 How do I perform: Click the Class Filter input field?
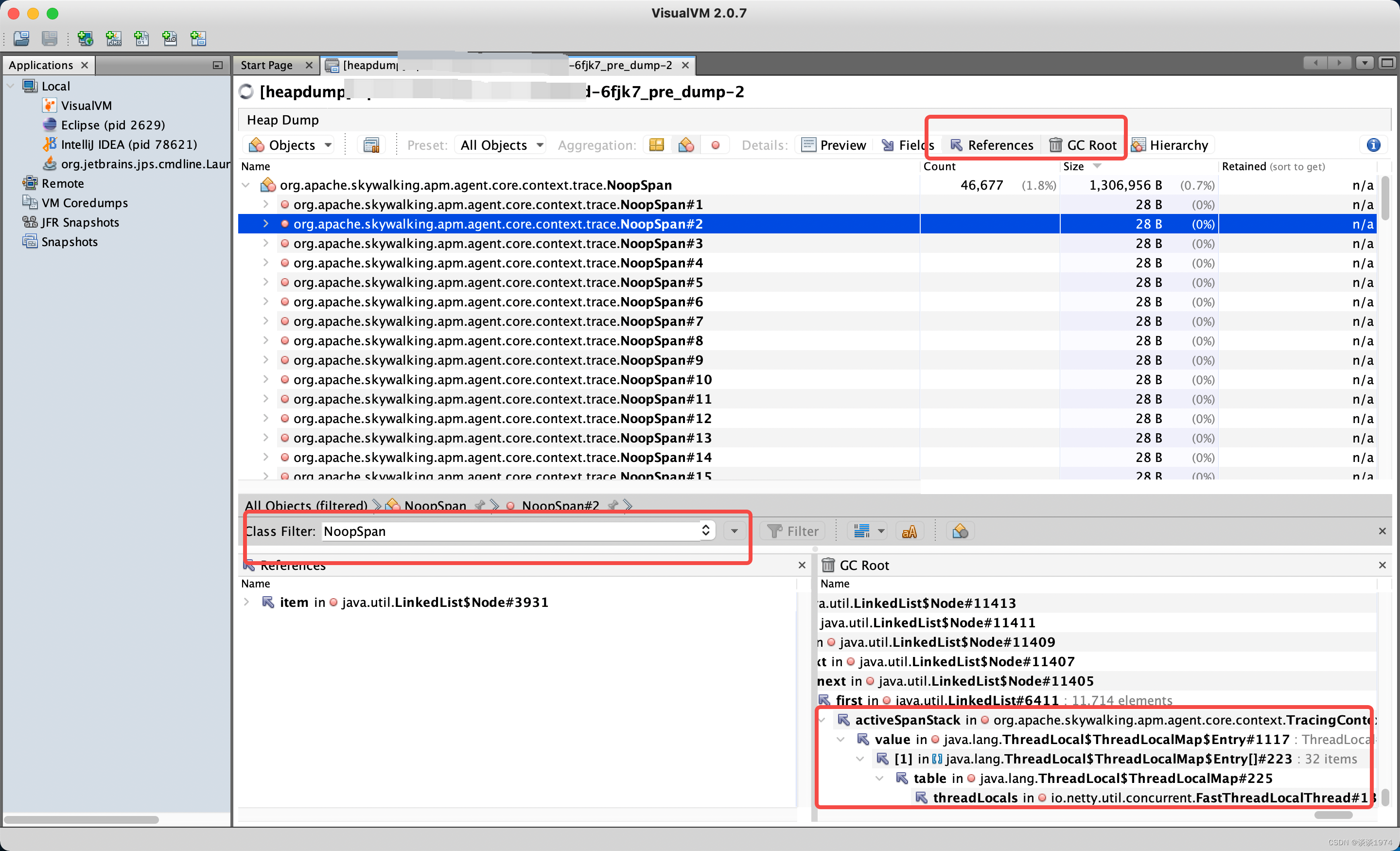point(511,531)
